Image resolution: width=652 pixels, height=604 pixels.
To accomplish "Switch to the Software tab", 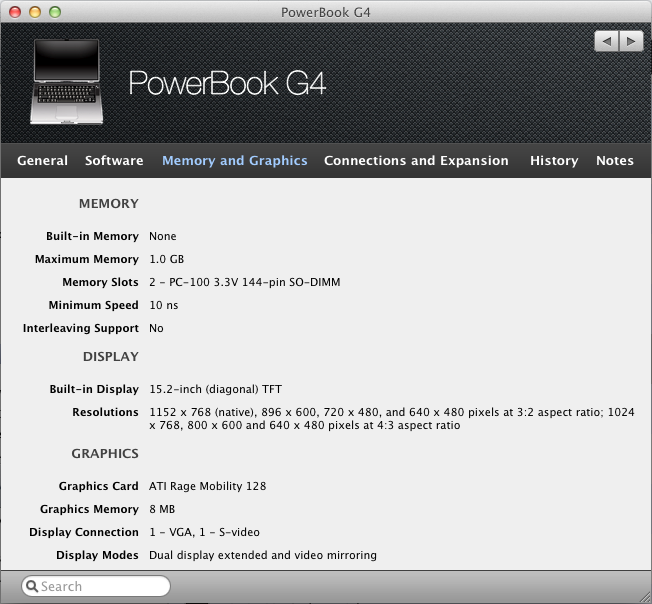I will tap(114, 160).
